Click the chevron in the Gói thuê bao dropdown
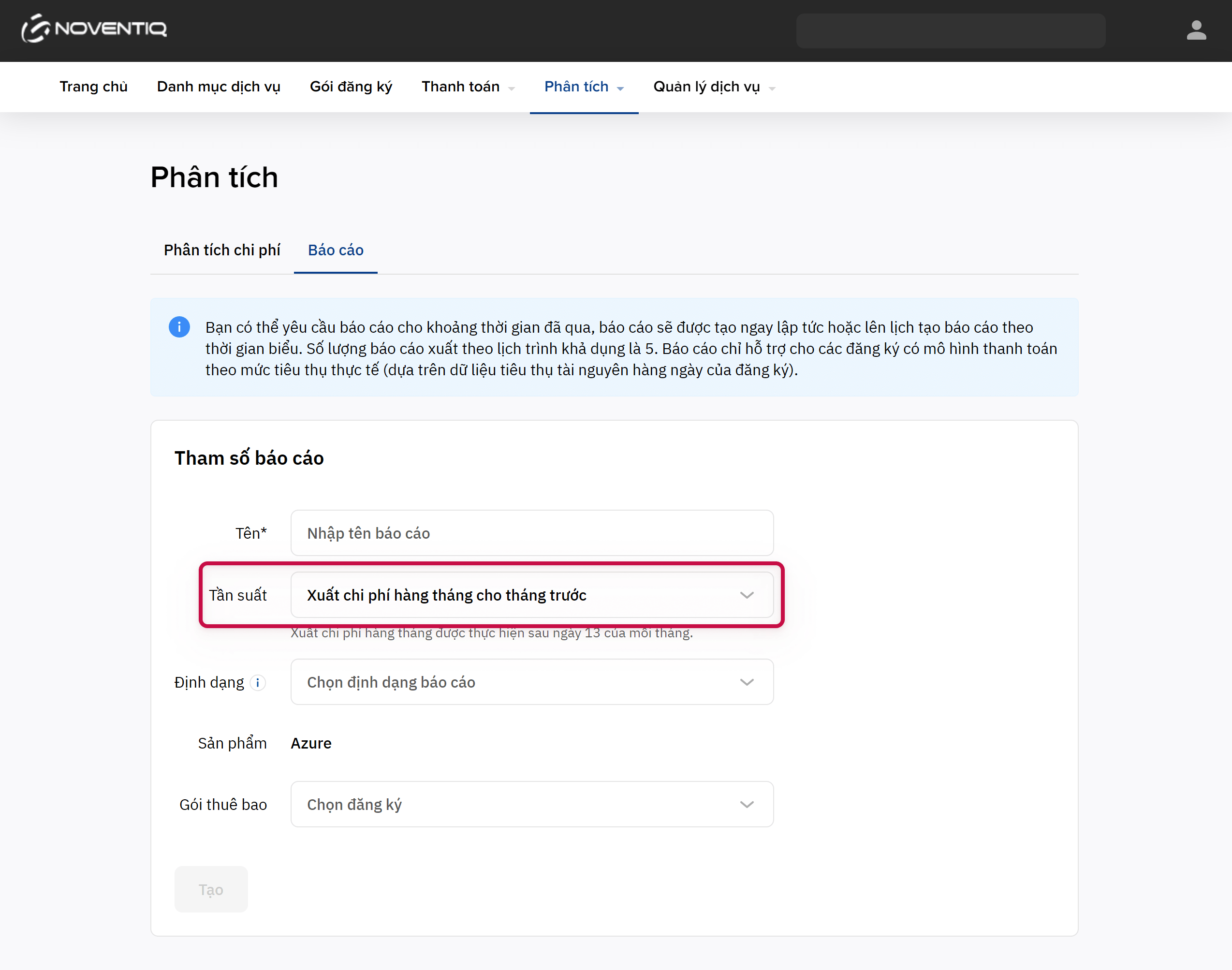The image size is (1232, 970). tap(747, 805)
